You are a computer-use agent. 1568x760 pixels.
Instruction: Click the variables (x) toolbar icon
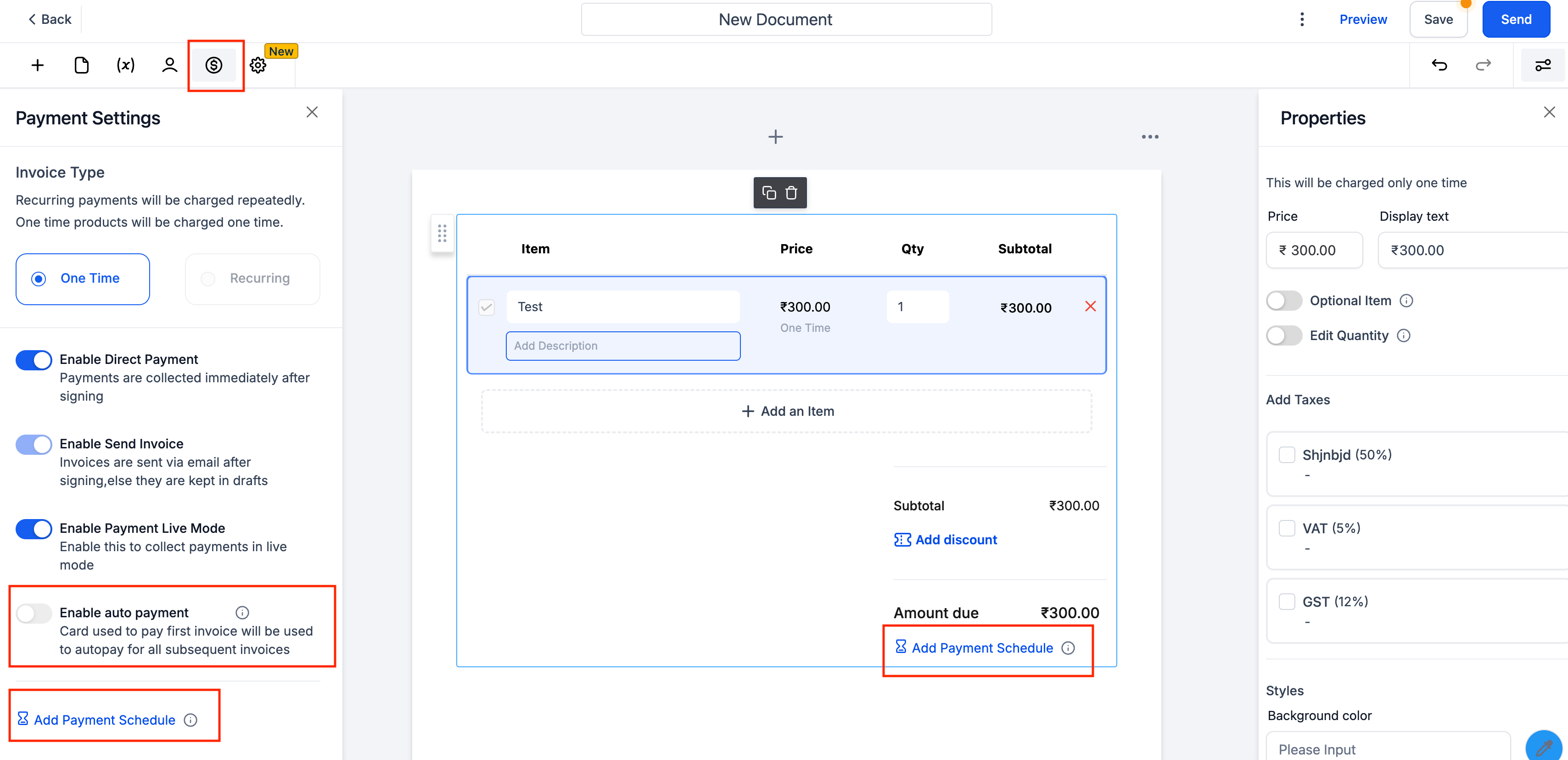tap(125, 65)
